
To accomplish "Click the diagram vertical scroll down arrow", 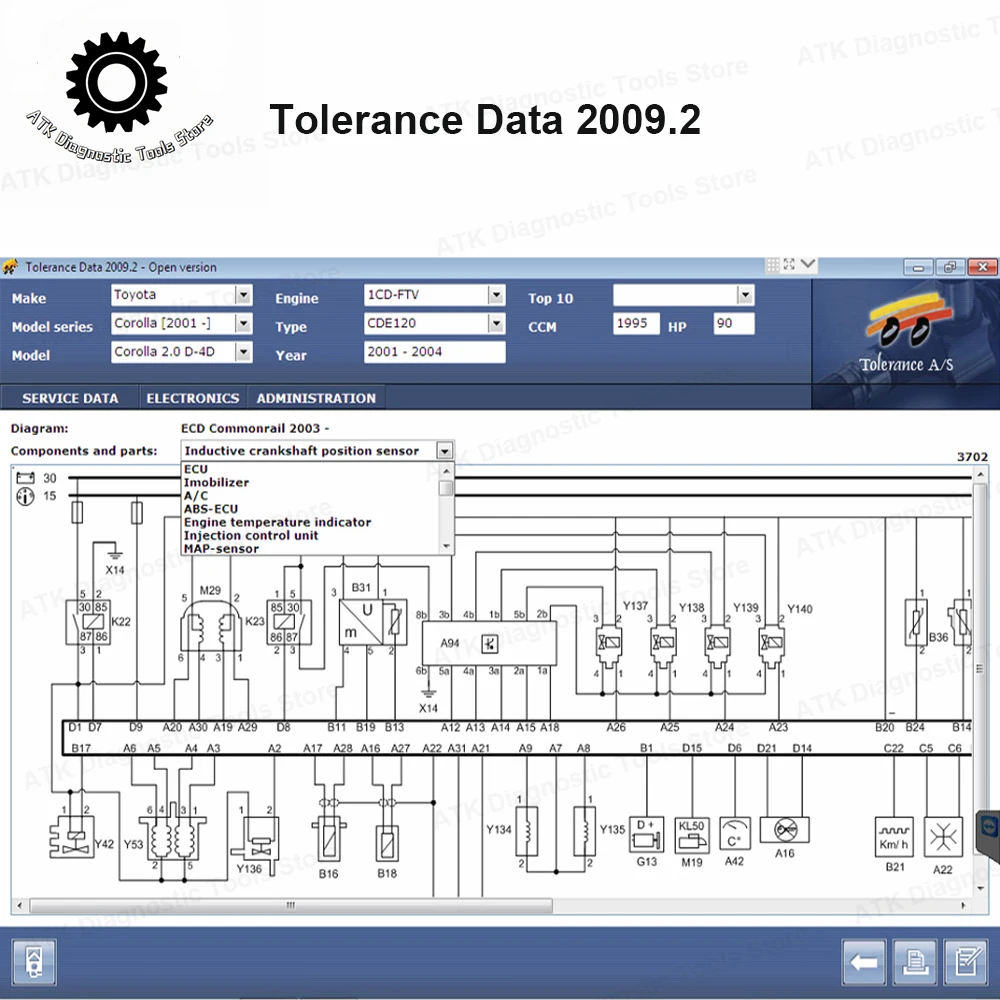I will click(980, 888).
